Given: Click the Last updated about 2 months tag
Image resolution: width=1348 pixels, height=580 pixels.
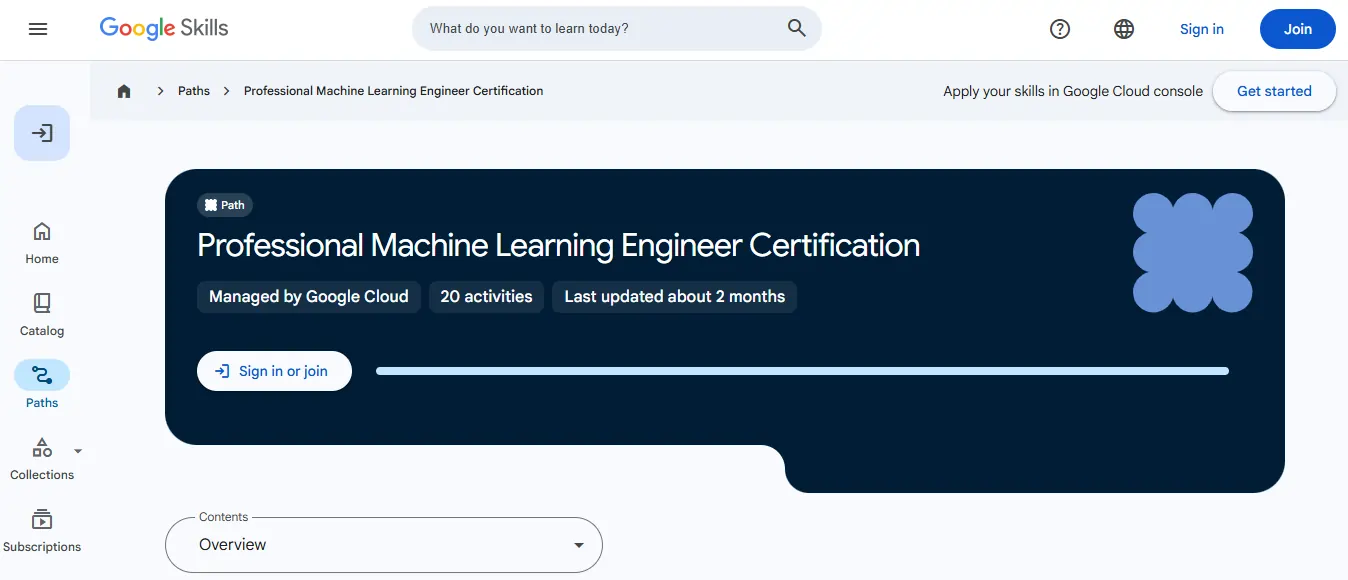Looking at the screenshot, I should click(675, 297).
